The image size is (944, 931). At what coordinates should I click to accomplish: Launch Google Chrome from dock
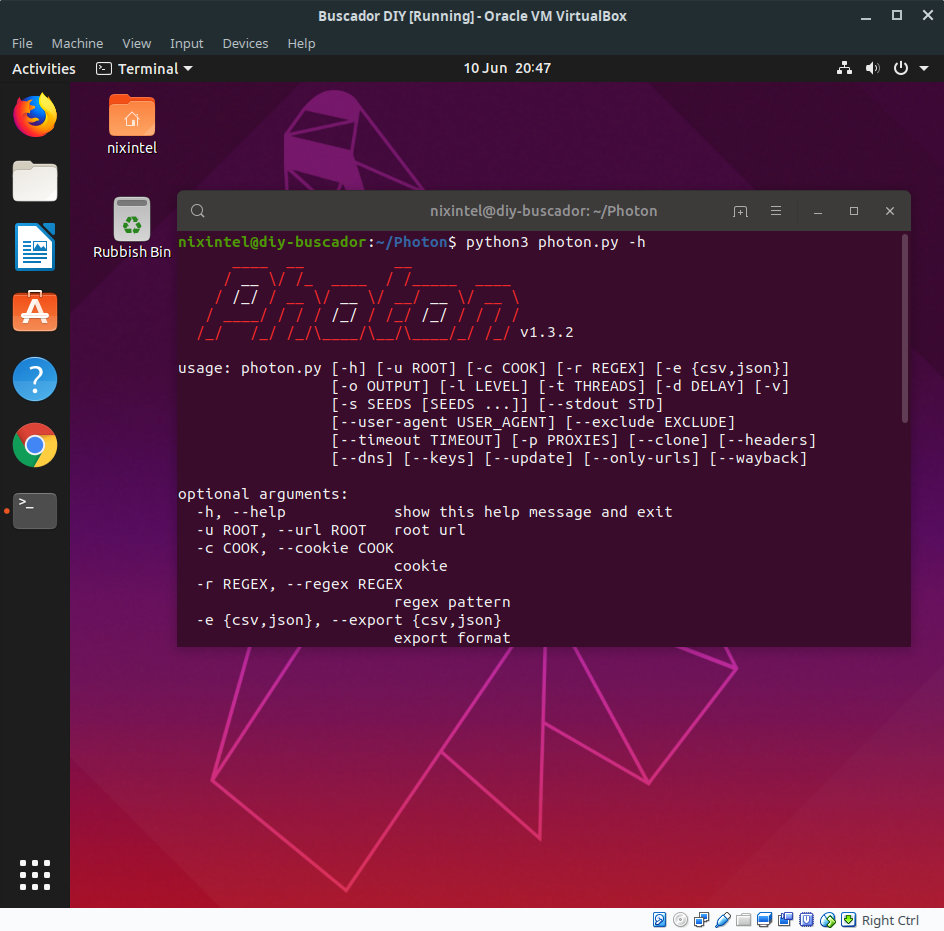point(35,445)
